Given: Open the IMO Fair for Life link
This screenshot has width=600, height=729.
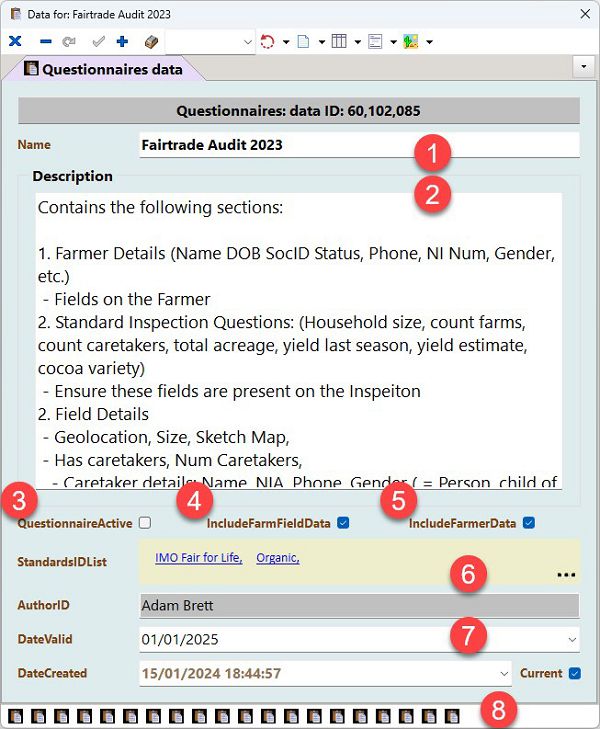Looking at the screenshot, I should click(x=198, y=557).
